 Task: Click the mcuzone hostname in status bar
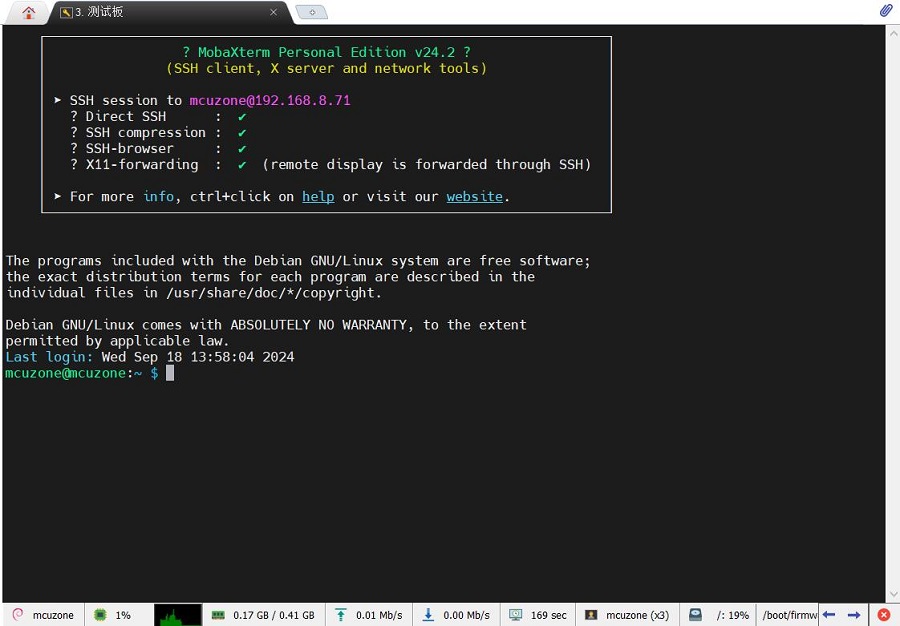click(x=53, y=615)
